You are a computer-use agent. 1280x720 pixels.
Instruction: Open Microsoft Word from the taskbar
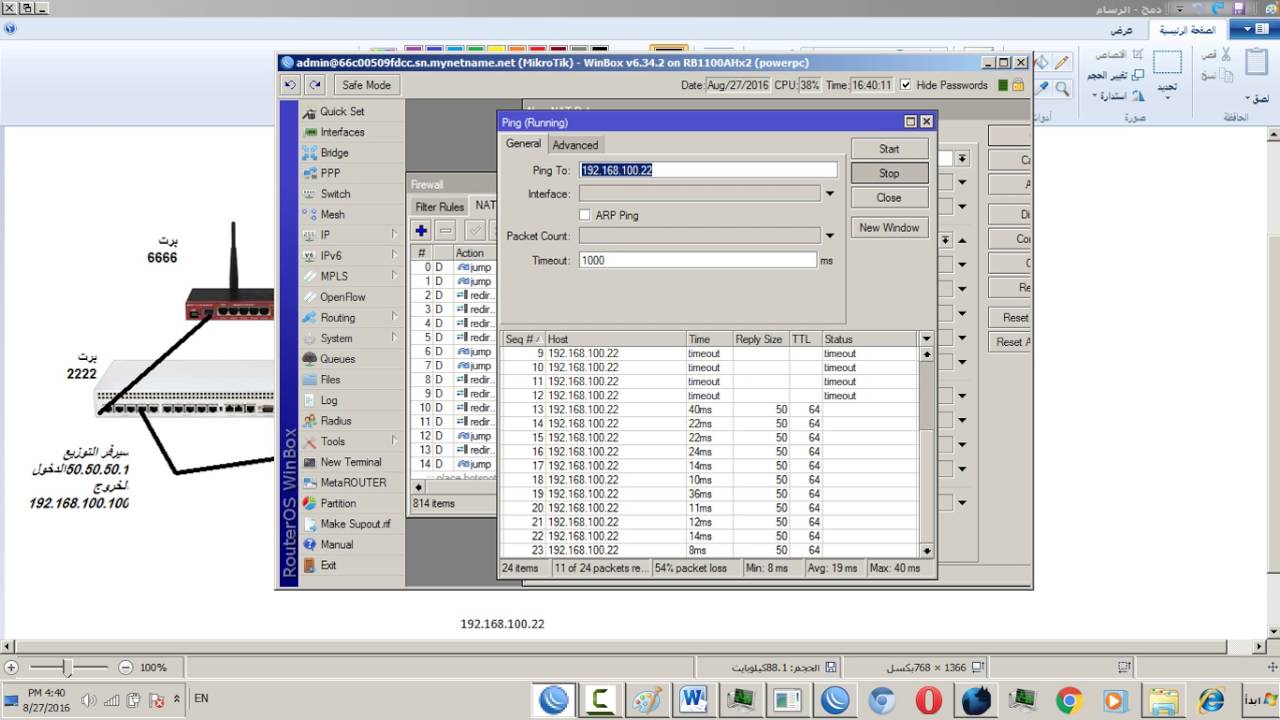[692, 700]
